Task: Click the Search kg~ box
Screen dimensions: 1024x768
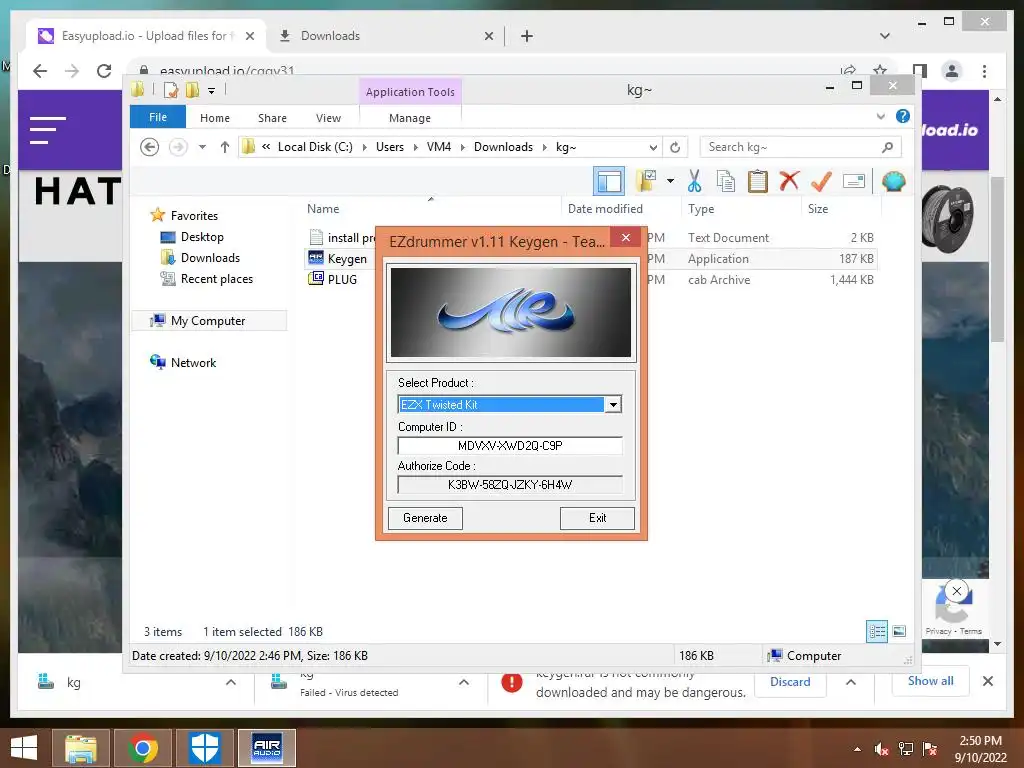Action: (x=800, y=147)
